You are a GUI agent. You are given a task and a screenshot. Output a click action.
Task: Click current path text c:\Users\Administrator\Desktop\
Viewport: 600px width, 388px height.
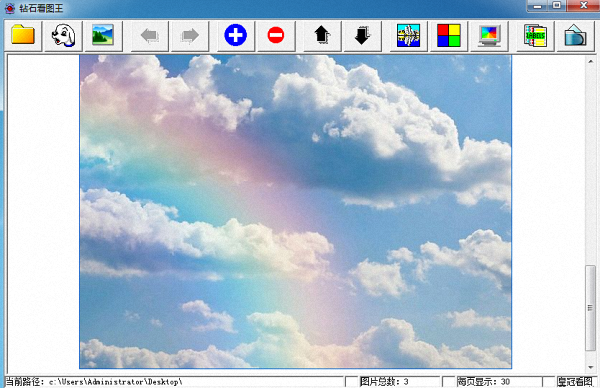[116, 381]
